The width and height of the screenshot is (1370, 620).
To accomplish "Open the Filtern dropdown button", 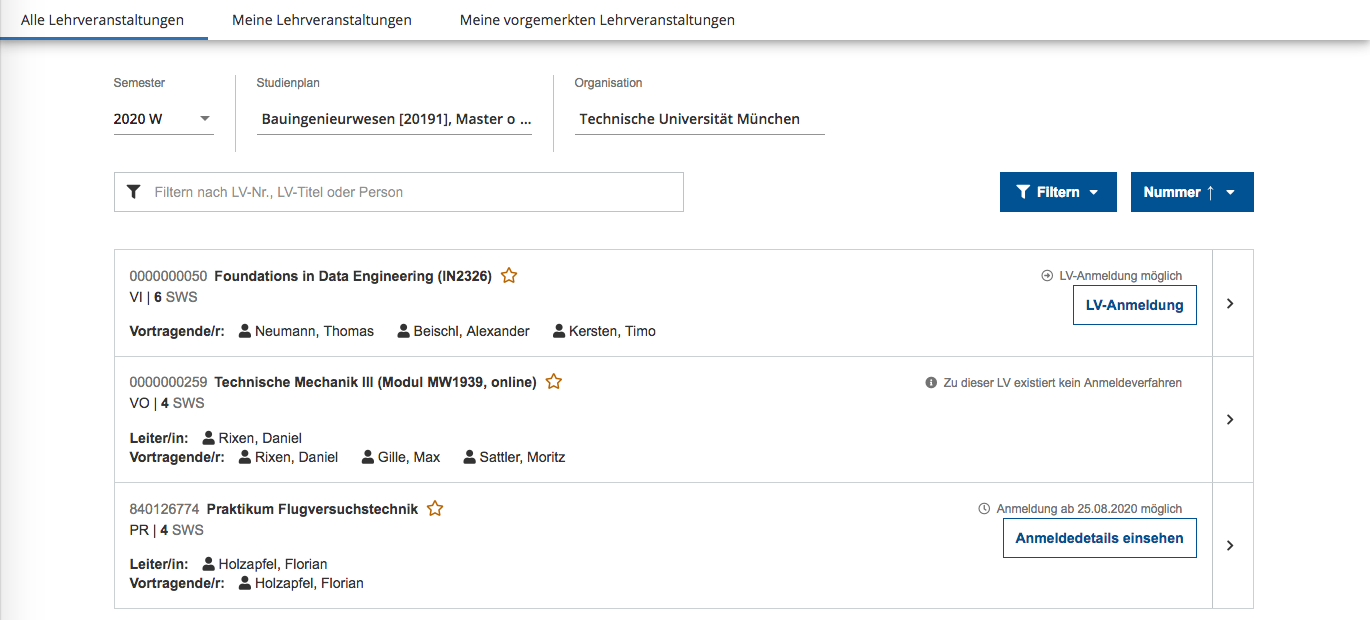I will [1057, 192].
